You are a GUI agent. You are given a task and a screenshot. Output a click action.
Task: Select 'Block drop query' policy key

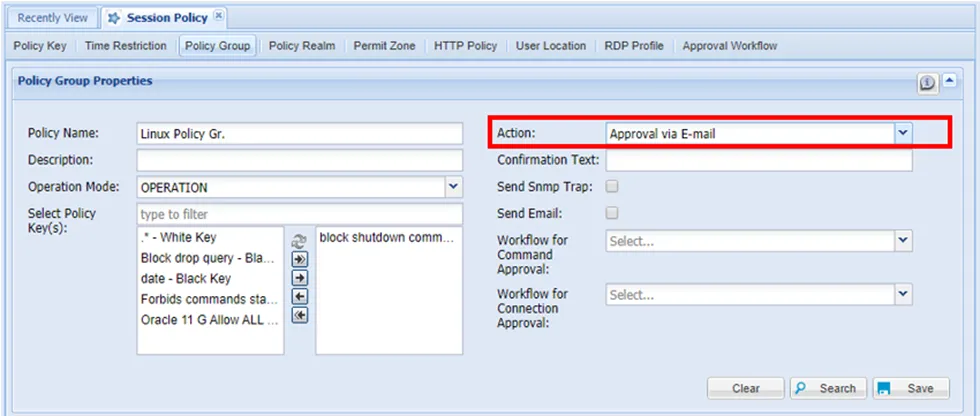(210, 258)
